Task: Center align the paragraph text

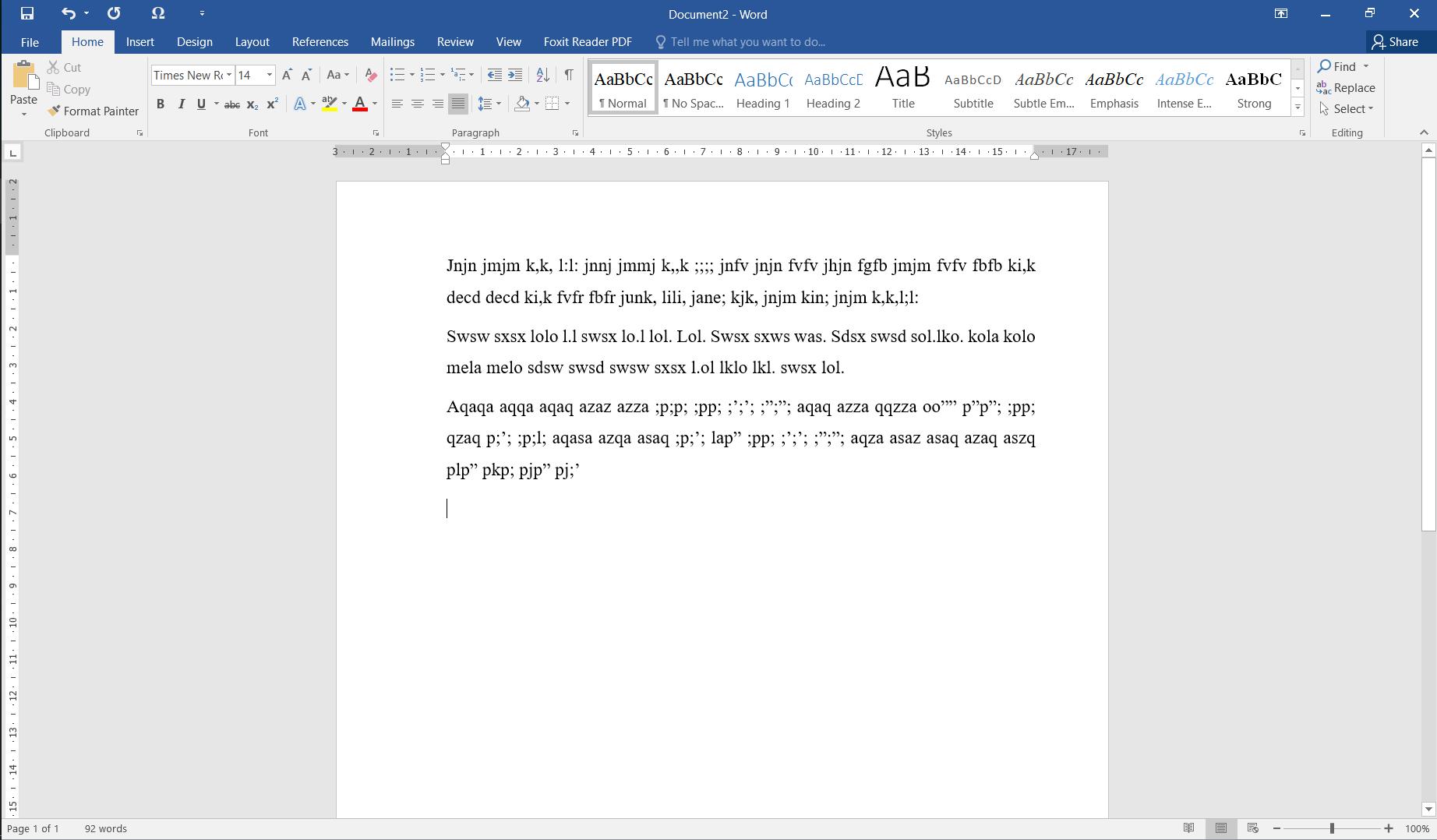Action: point(418,104)
